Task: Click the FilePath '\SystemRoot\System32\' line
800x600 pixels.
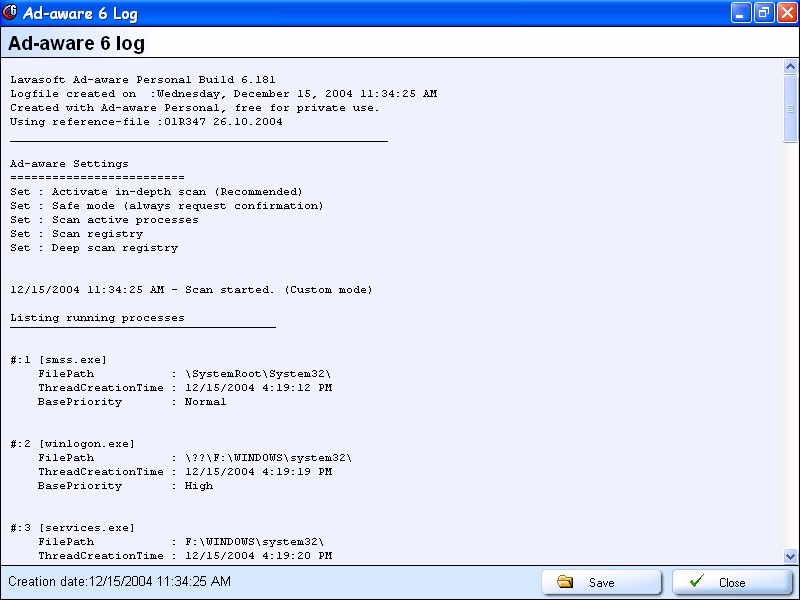Action: pyautogui.click(x=185, y=374)
